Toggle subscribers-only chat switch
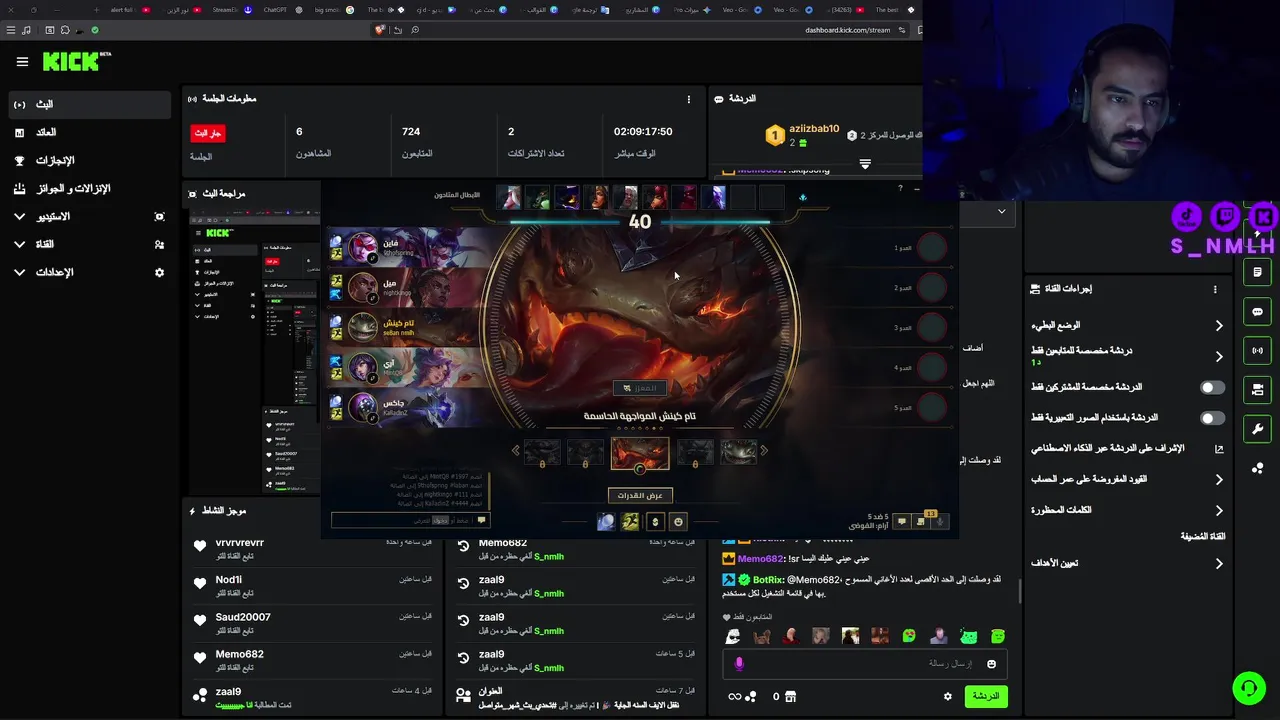The width and height of the screenshot is (1280, 720). pos(1212,387)
